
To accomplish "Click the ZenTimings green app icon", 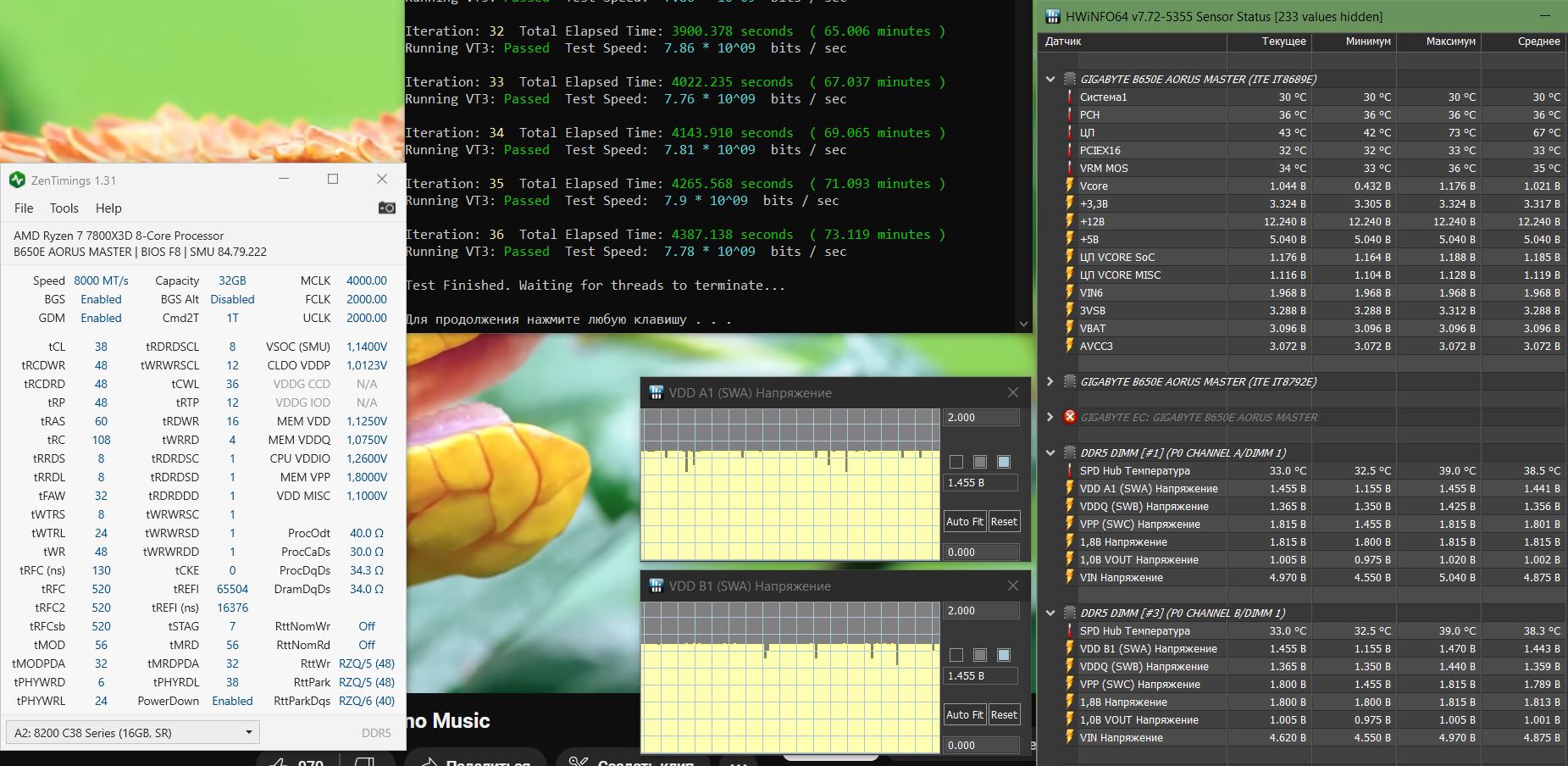I will point(17,180).
